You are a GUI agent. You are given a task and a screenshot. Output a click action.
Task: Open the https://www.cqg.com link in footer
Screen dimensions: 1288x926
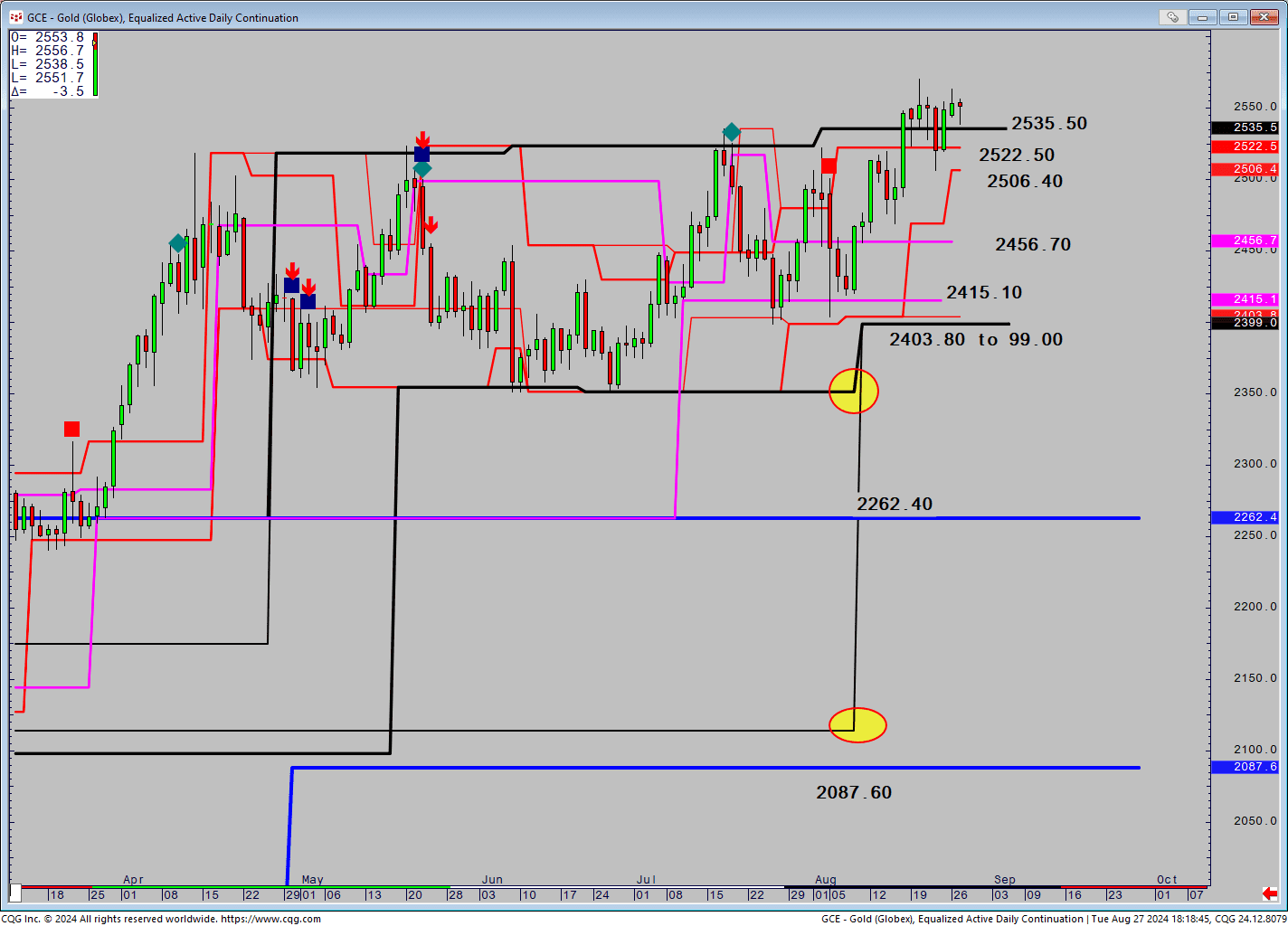[x=270, y=919]
